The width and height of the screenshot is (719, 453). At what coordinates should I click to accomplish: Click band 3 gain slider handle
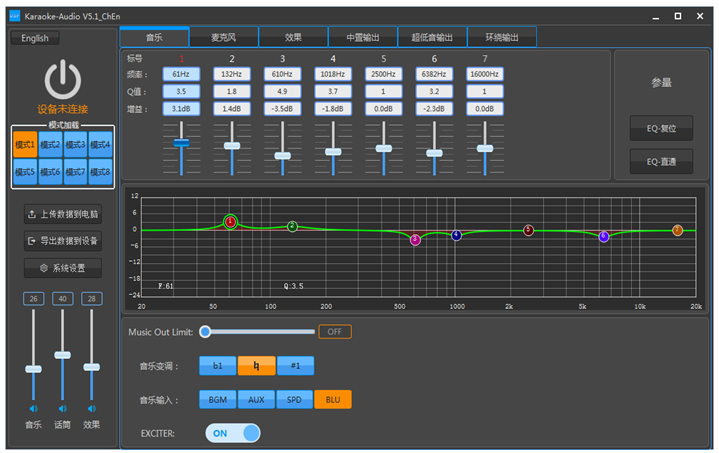(282, 155)
